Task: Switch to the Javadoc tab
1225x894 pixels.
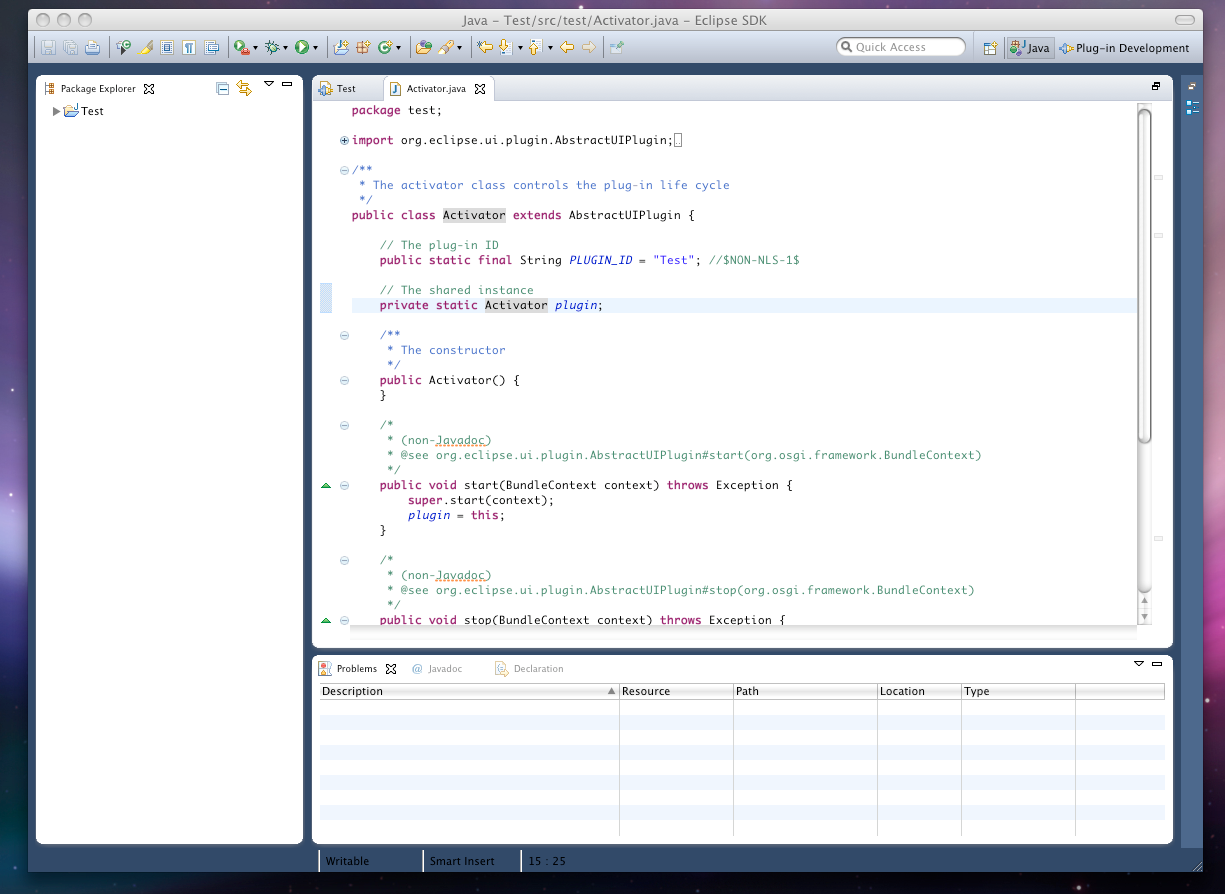Action: (x=444, y=669)
